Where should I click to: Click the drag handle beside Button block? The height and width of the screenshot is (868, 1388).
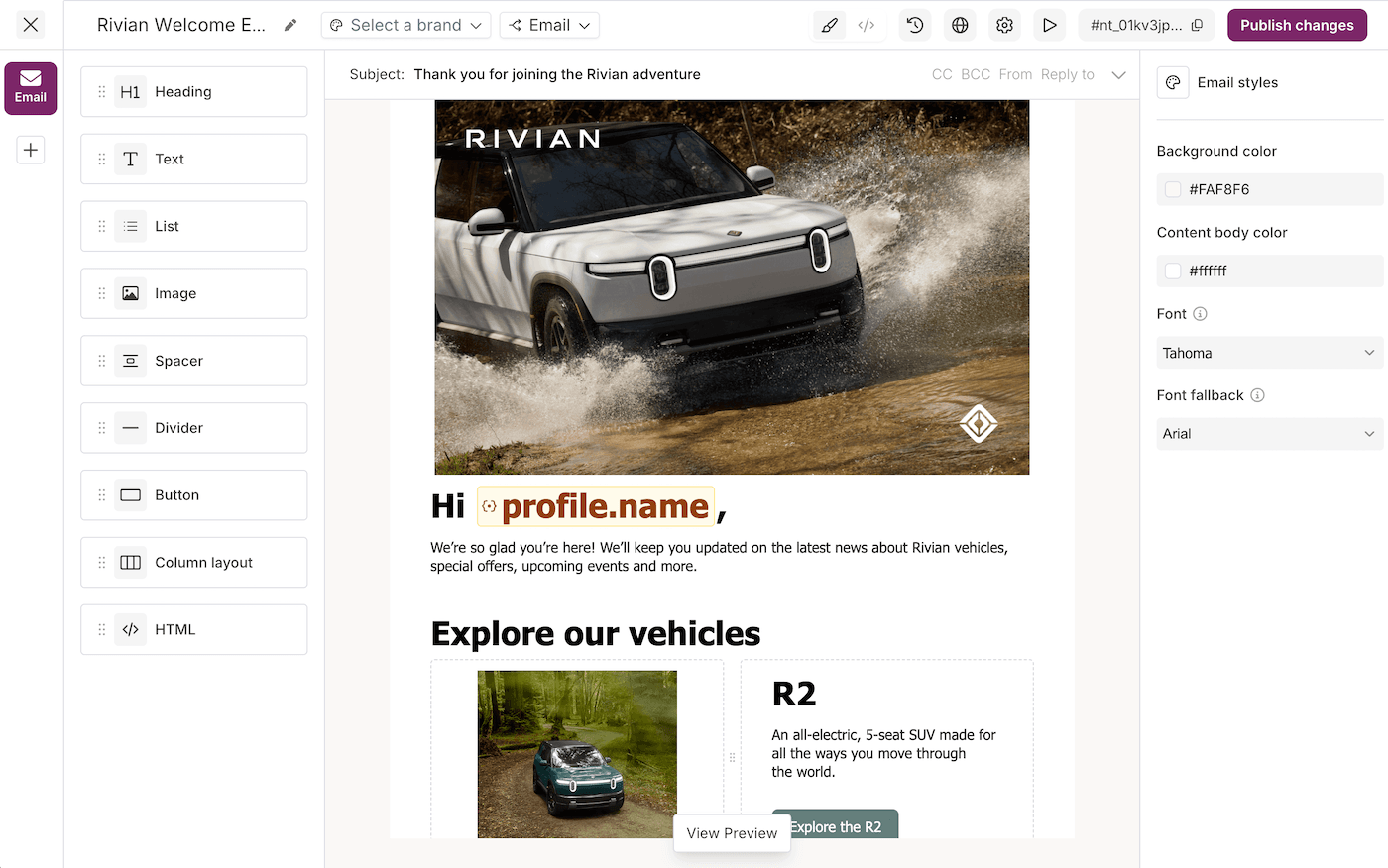tap(101, 495)
